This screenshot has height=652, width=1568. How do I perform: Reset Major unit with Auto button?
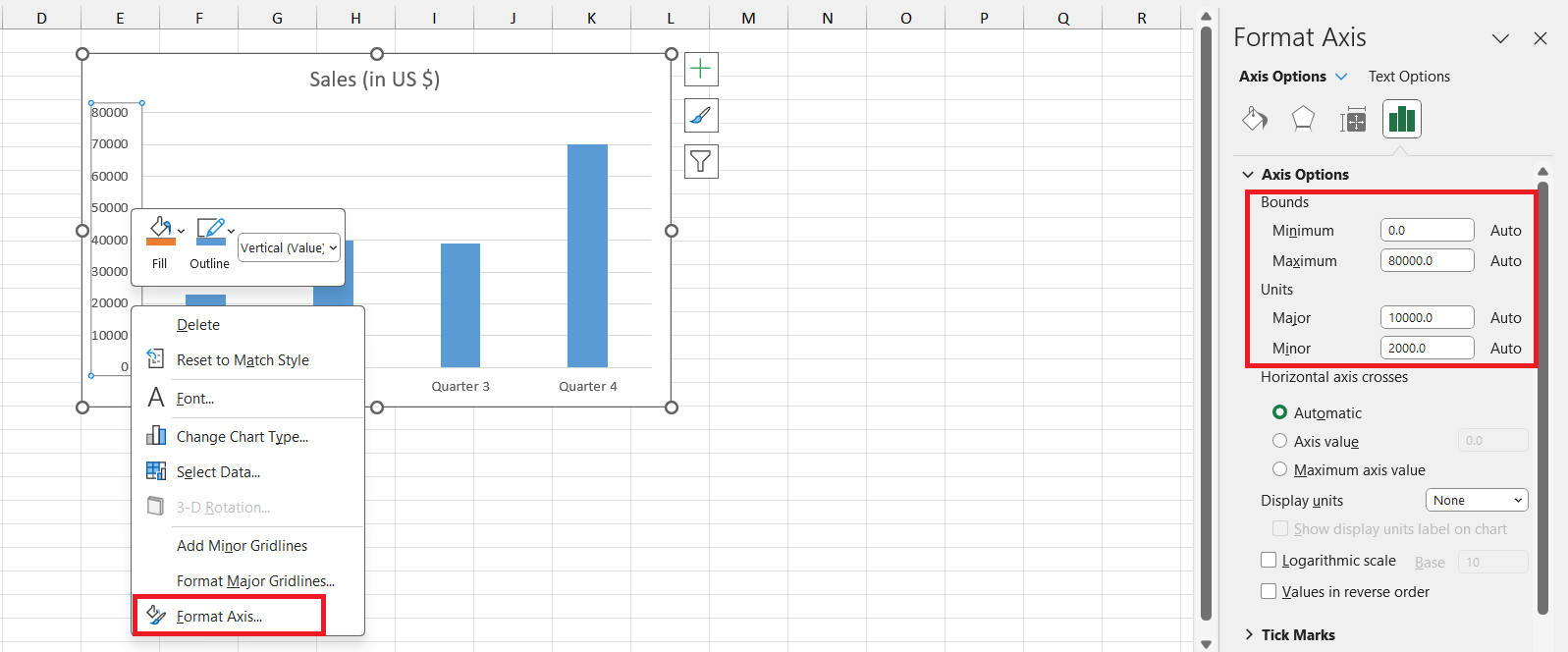(1505, 318)
